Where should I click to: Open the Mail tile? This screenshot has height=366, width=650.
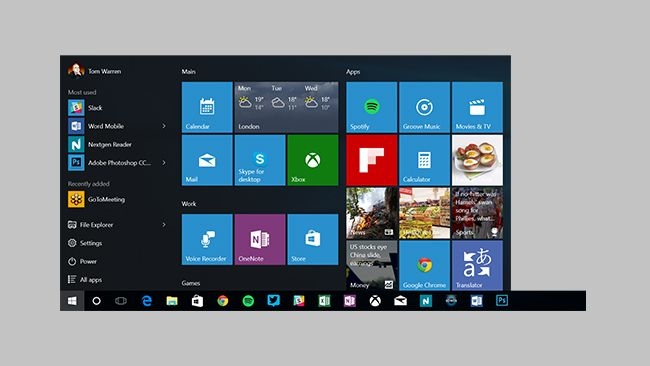coord(207,160)
